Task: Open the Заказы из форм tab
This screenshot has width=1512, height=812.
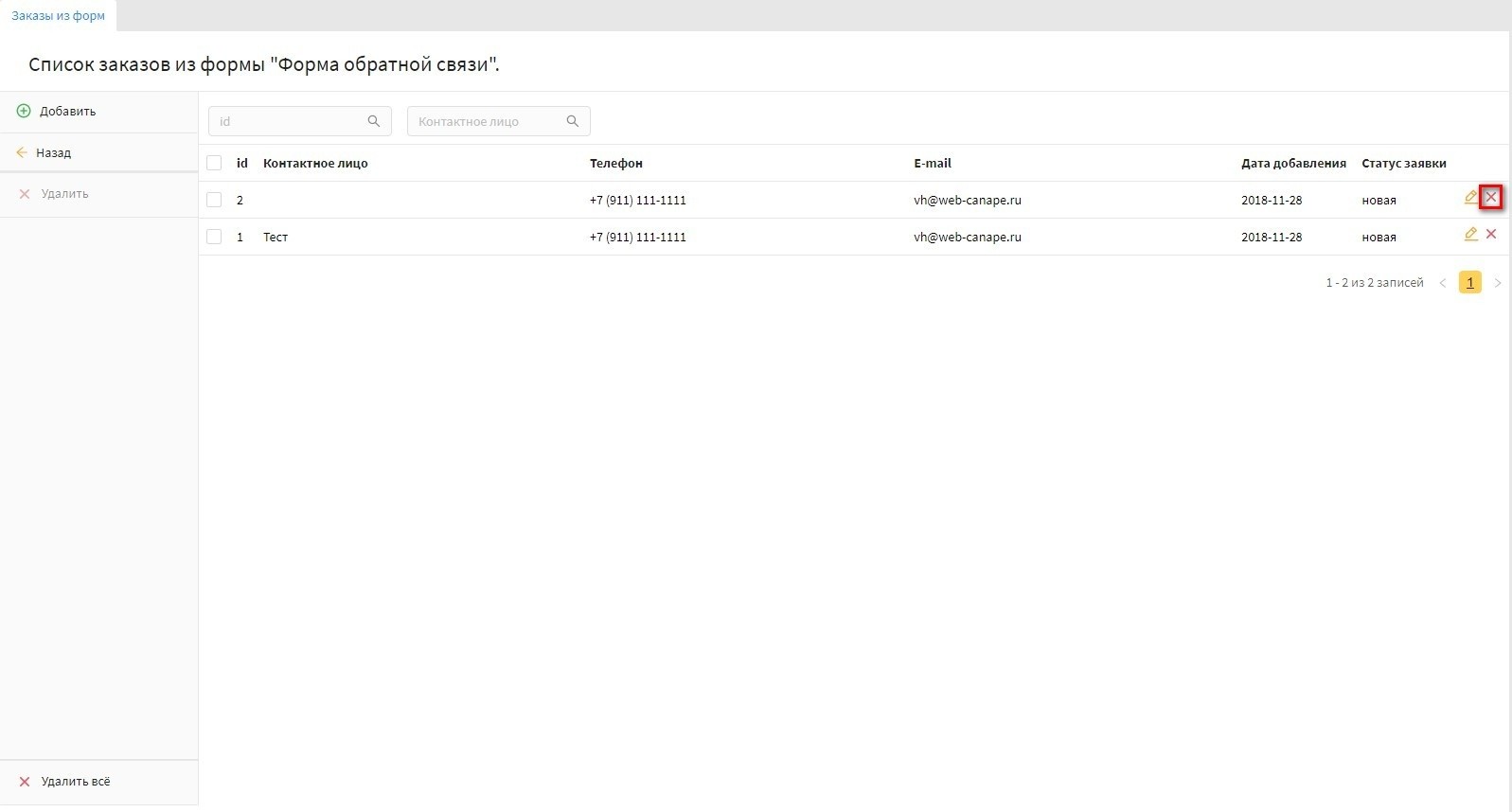Action: [58, 16]
